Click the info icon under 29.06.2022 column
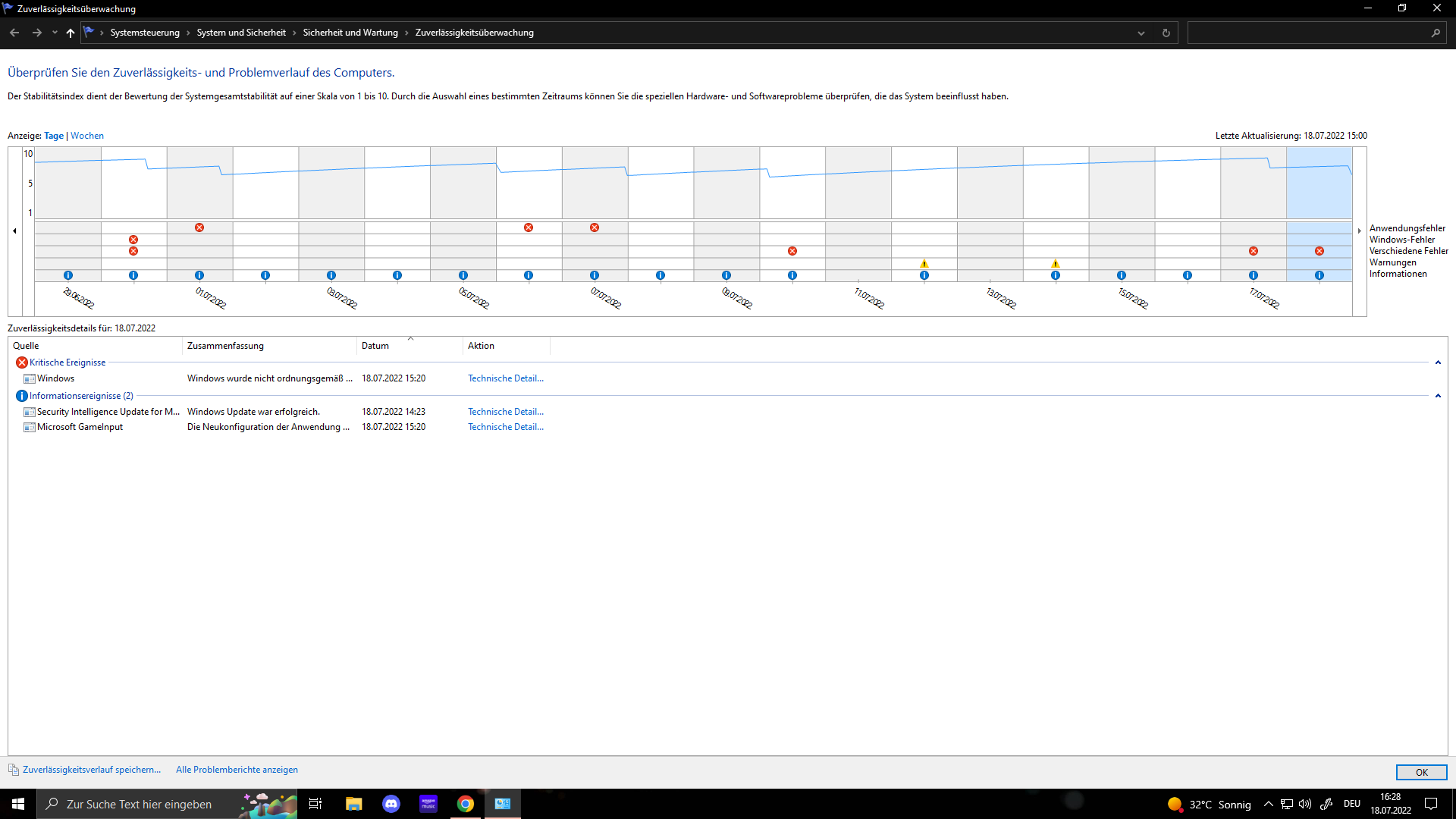The width and height of the screenshot is (1456, 819). pyautogui.click(x=68, y=275)
